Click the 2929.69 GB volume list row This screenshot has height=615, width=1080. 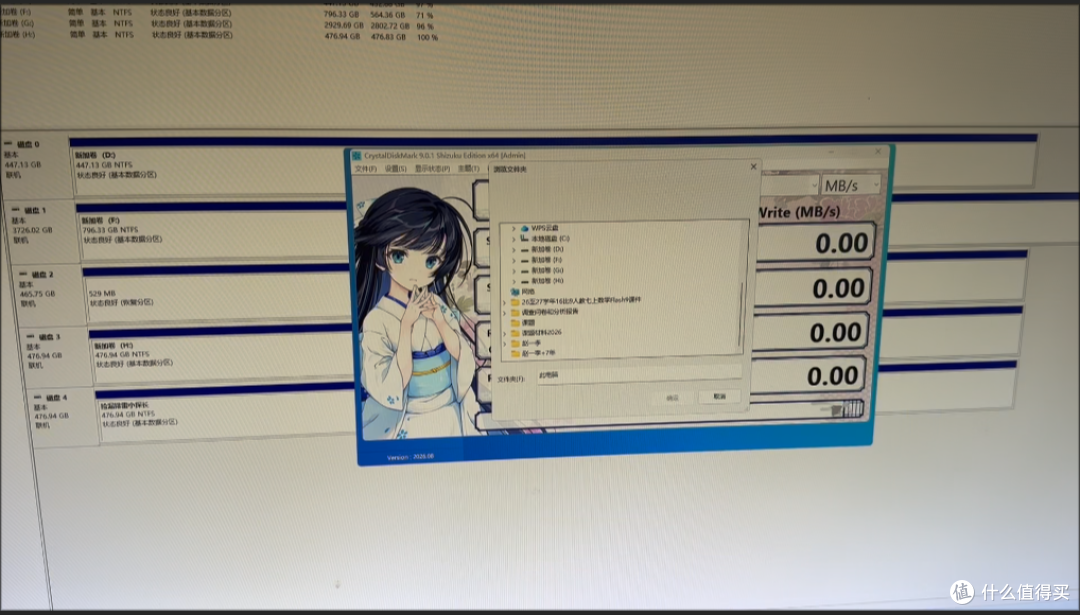coord(217,24)
